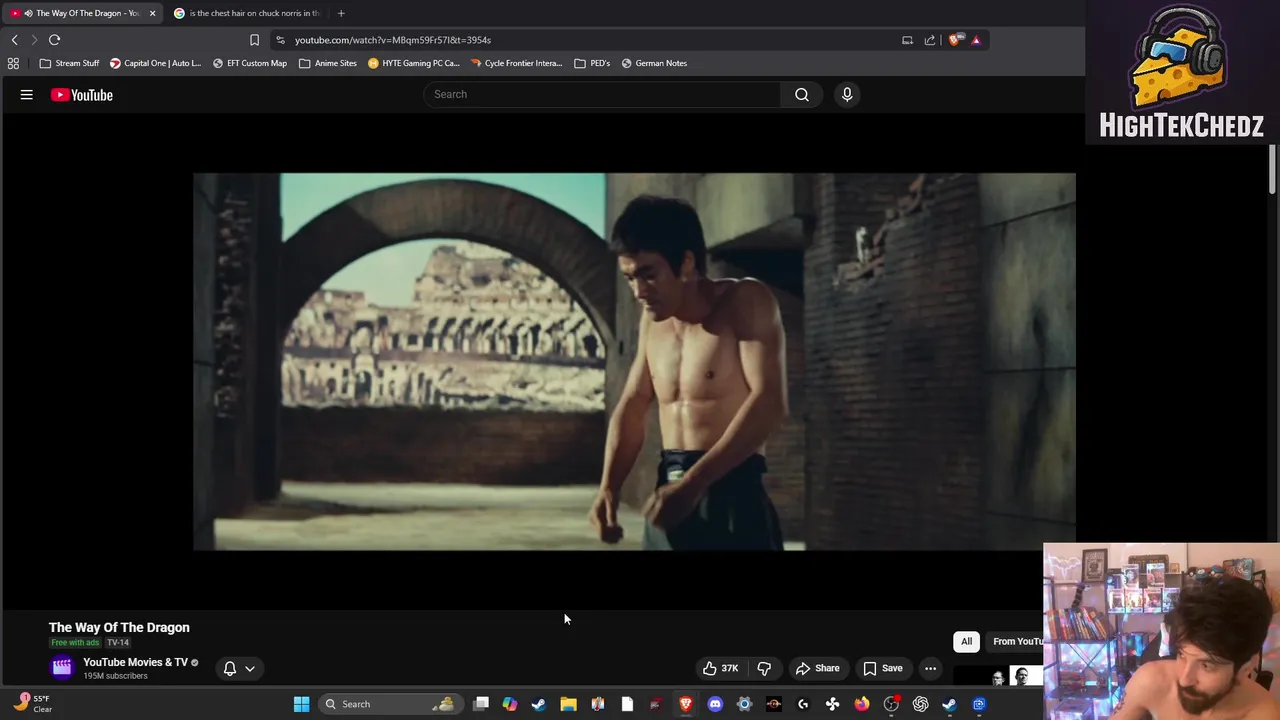Open the Stream Stuff bookmark folder
The image size is (1280, 720).
click(69, 63)
